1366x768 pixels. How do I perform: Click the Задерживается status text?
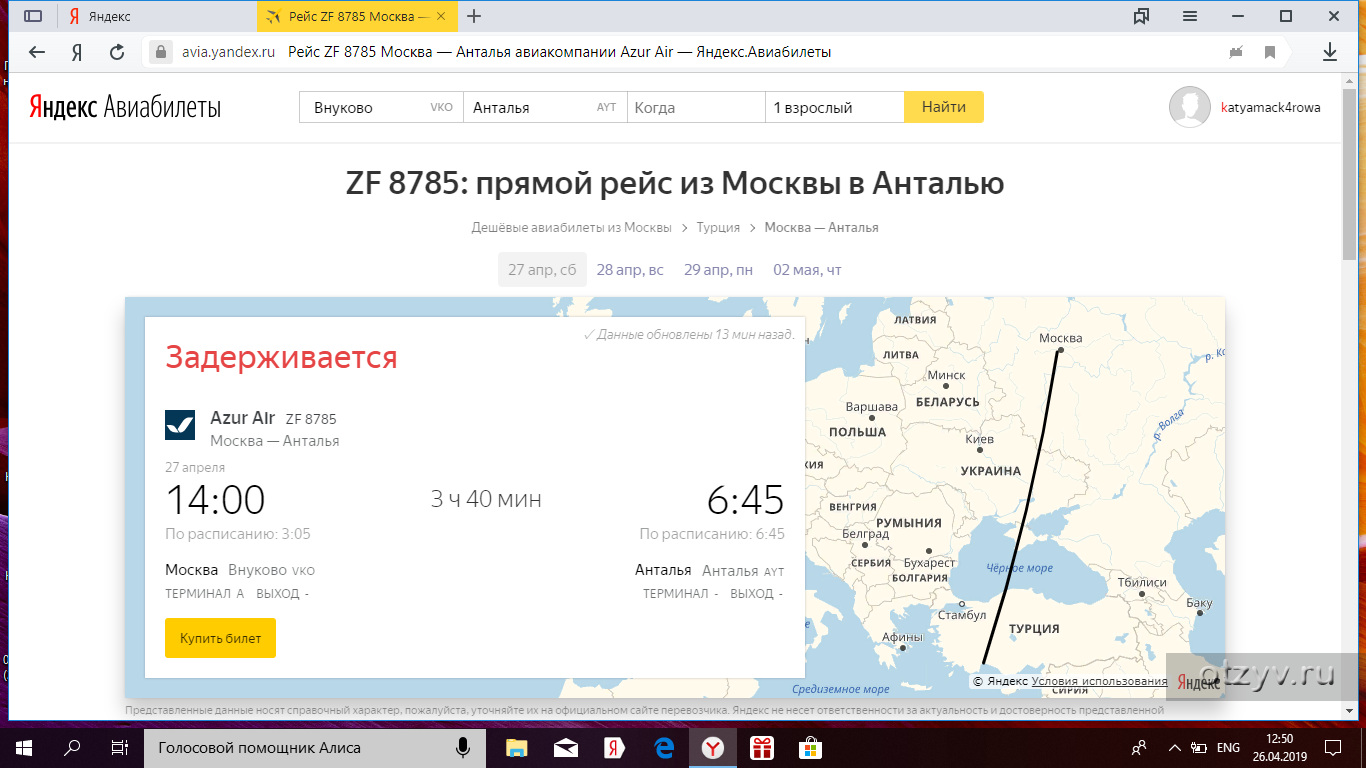[x=281, y=357]
